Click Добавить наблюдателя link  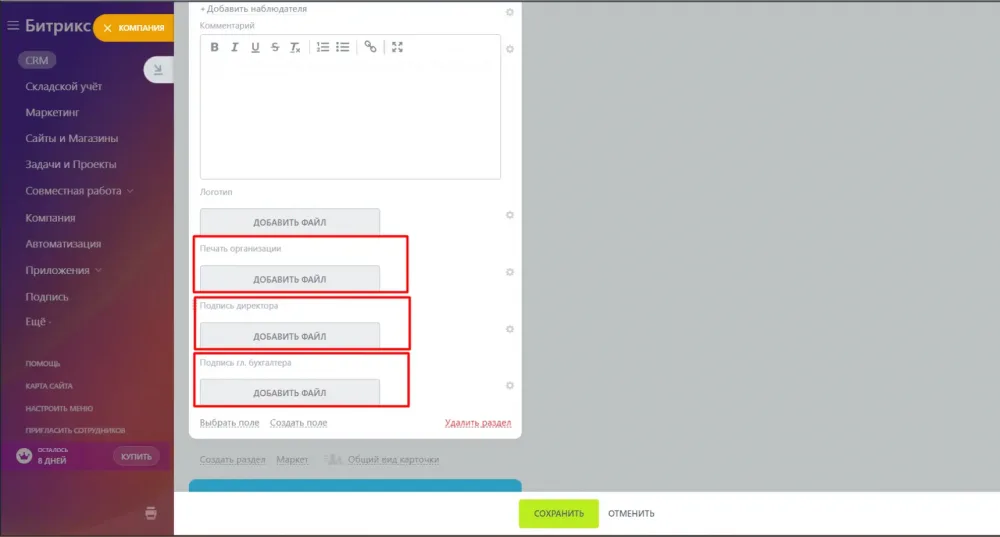coord(253,9)
